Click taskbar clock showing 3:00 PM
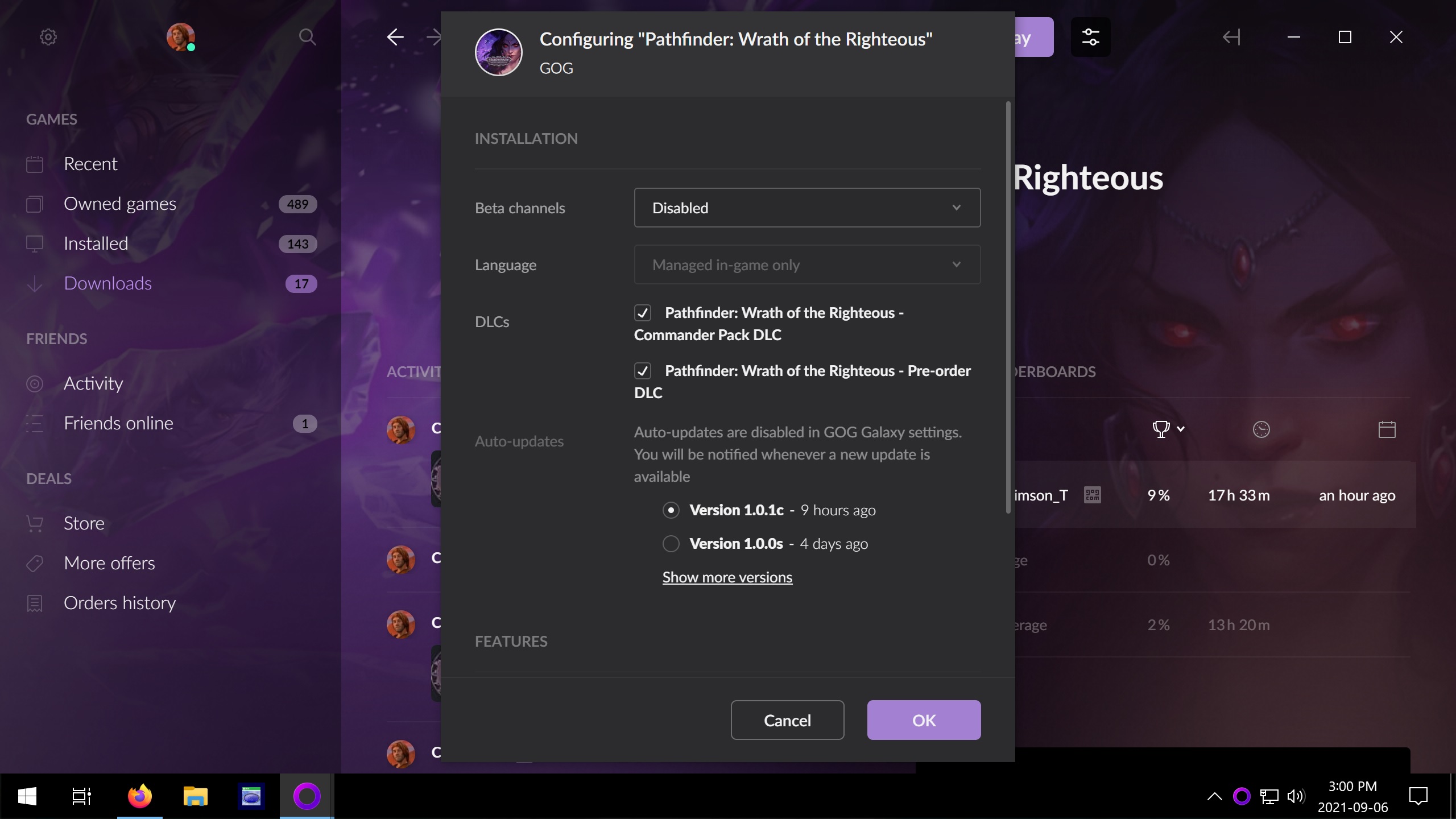 coord(1352,796)
